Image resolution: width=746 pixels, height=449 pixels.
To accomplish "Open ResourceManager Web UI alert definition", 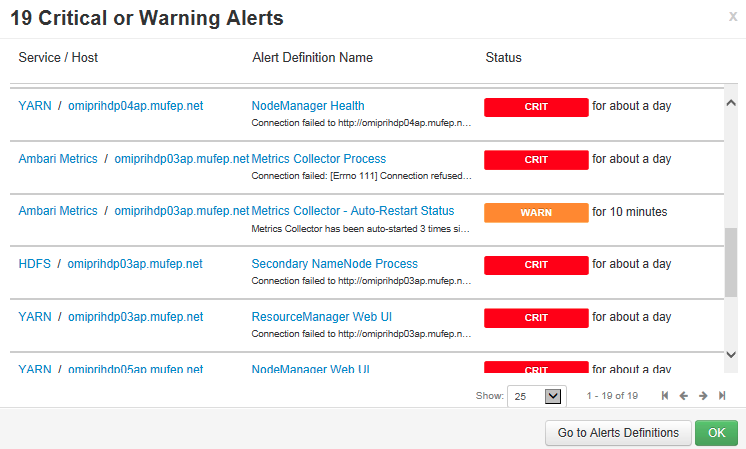I will (321, 317).
